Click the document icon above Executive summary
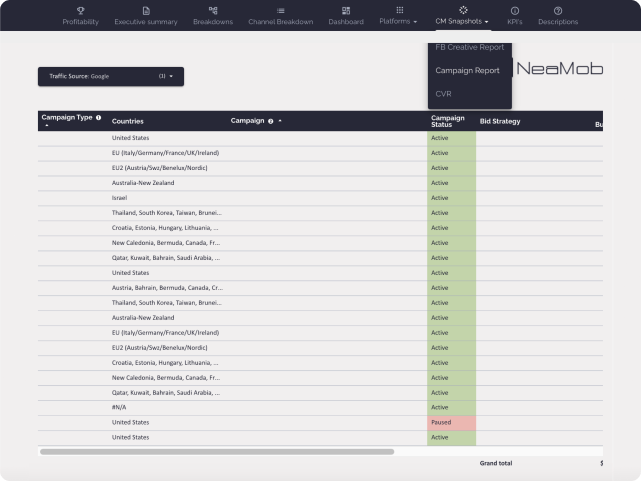641x481 pixels. point(145,10)
